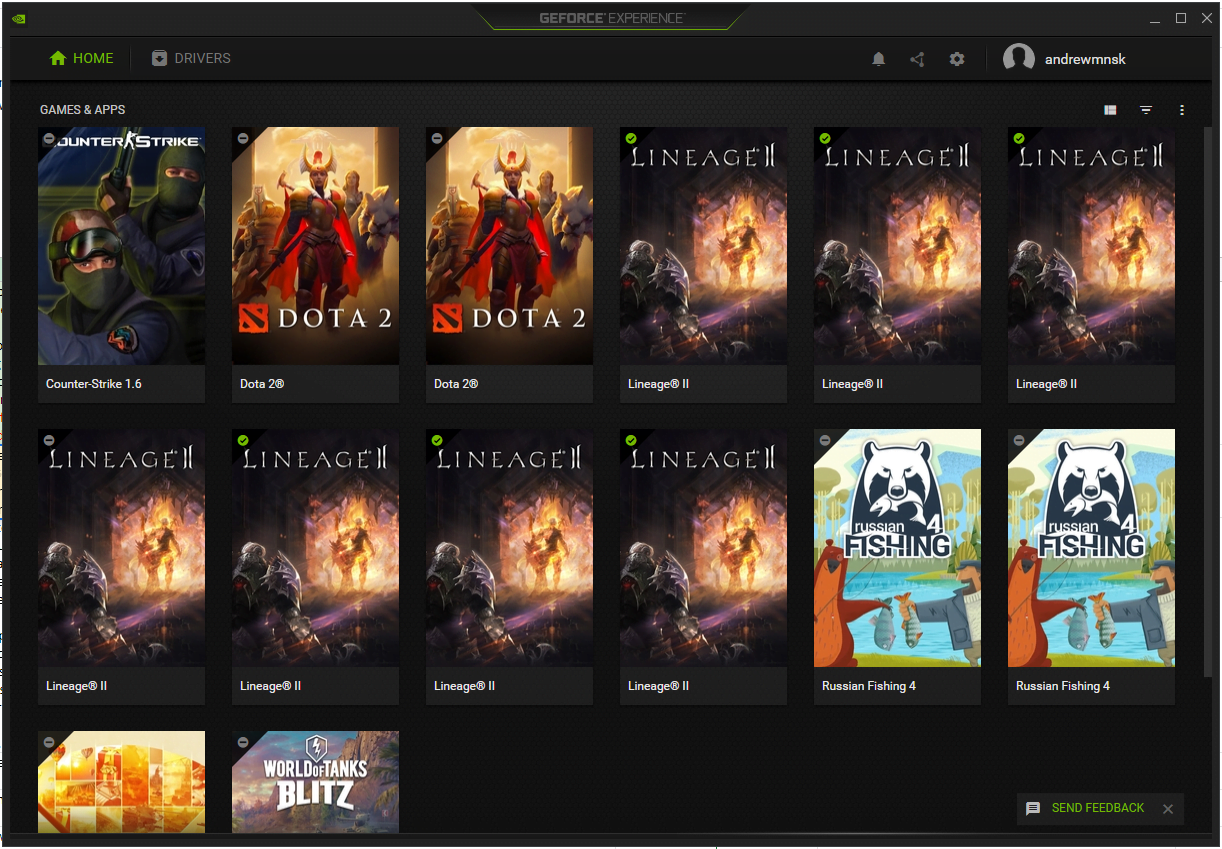Open the settings gear
This screenshot has width=1222, height=849.
tap(957, 59)
